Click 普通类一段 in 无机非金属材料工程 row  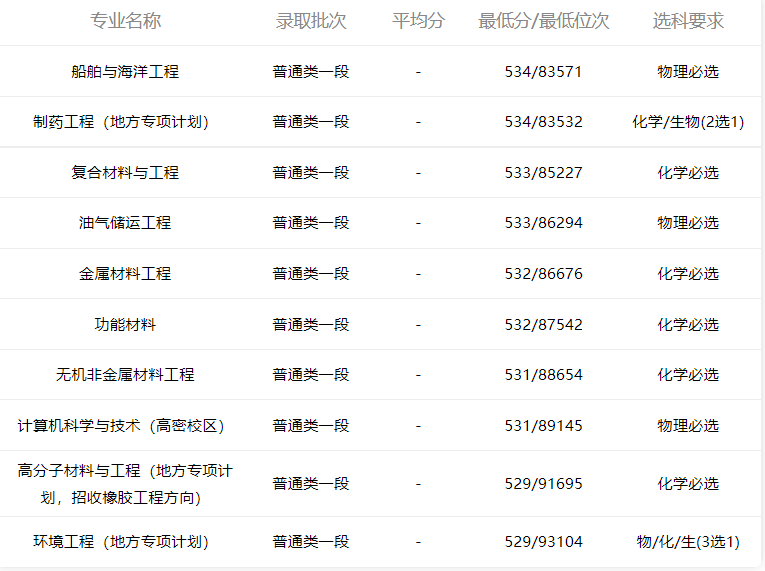click(x=311, y=375)
